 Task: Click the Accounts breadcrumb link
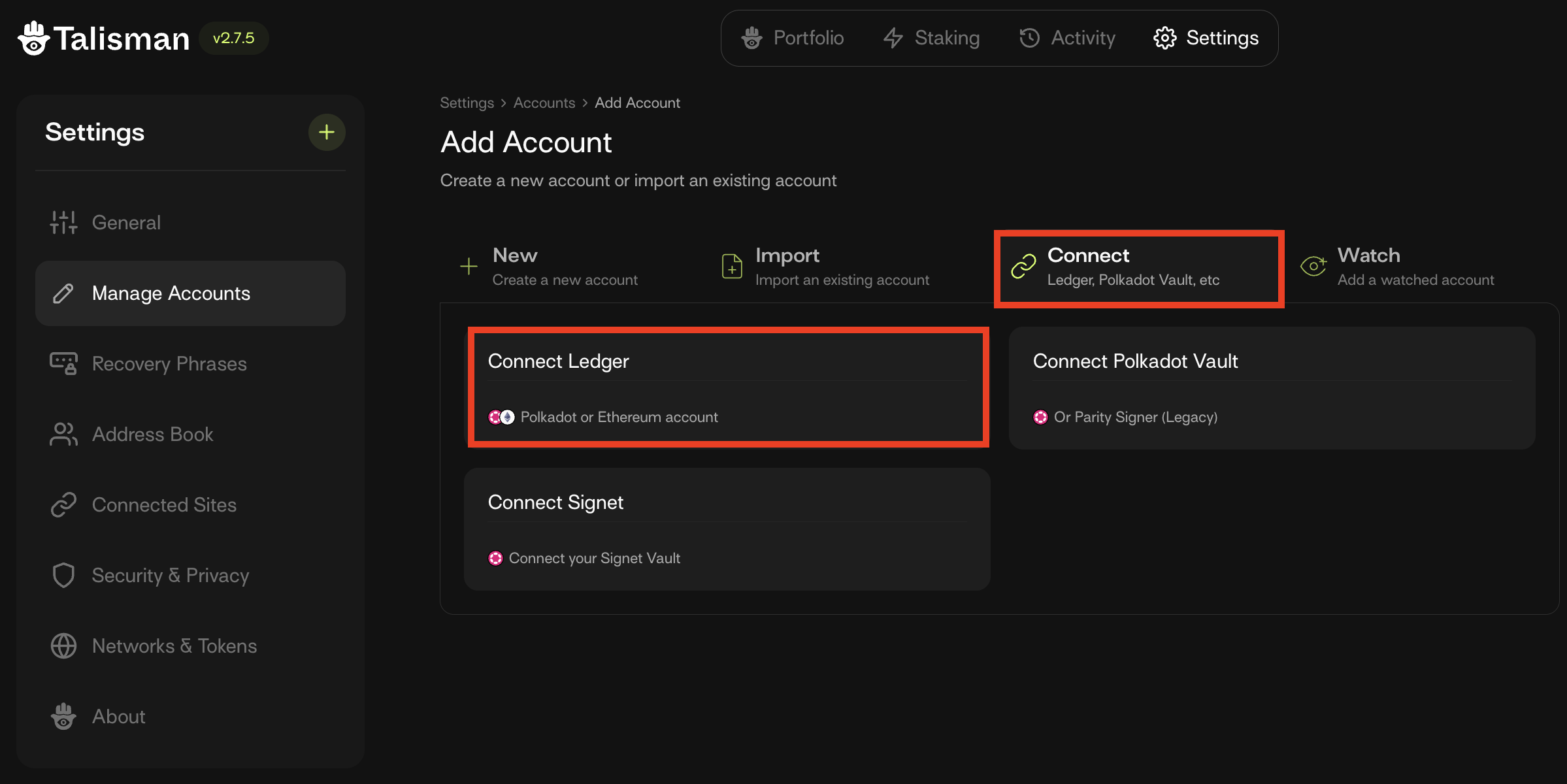coord(544,103)
